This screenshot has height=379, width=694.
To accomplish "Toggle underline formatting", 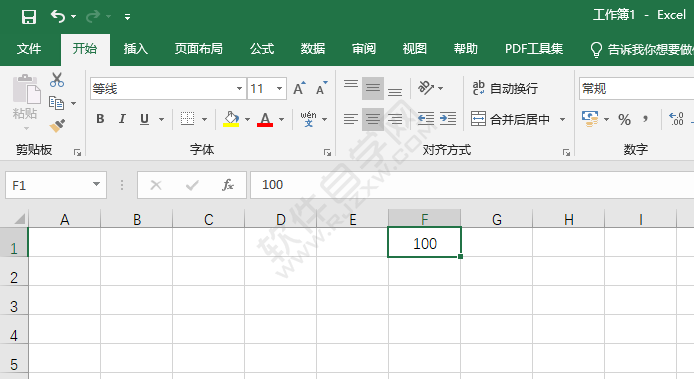I will pos(144,119).
